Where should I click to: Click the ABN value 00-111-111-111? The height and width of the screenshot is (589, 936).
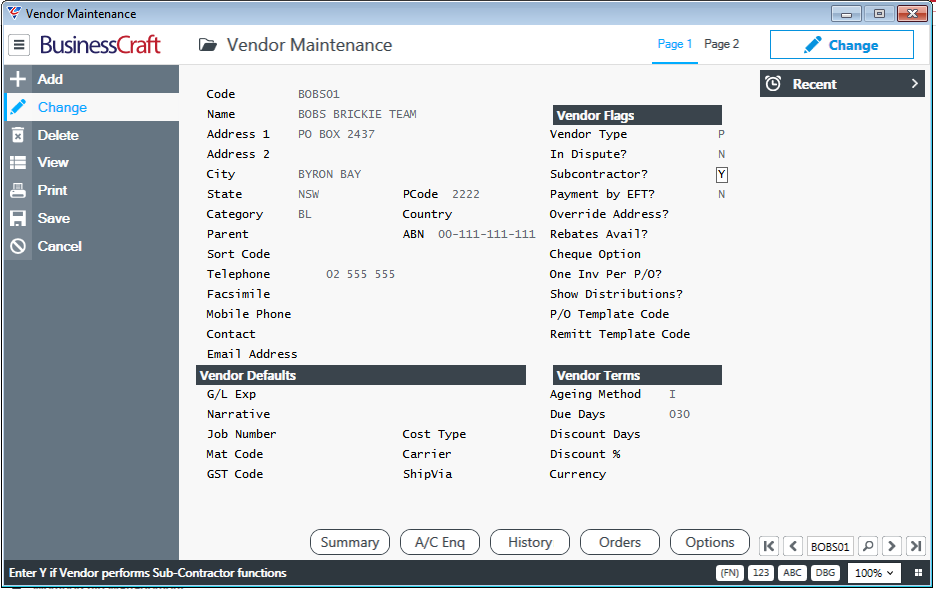pyautogui.click(x=487, y=234)
